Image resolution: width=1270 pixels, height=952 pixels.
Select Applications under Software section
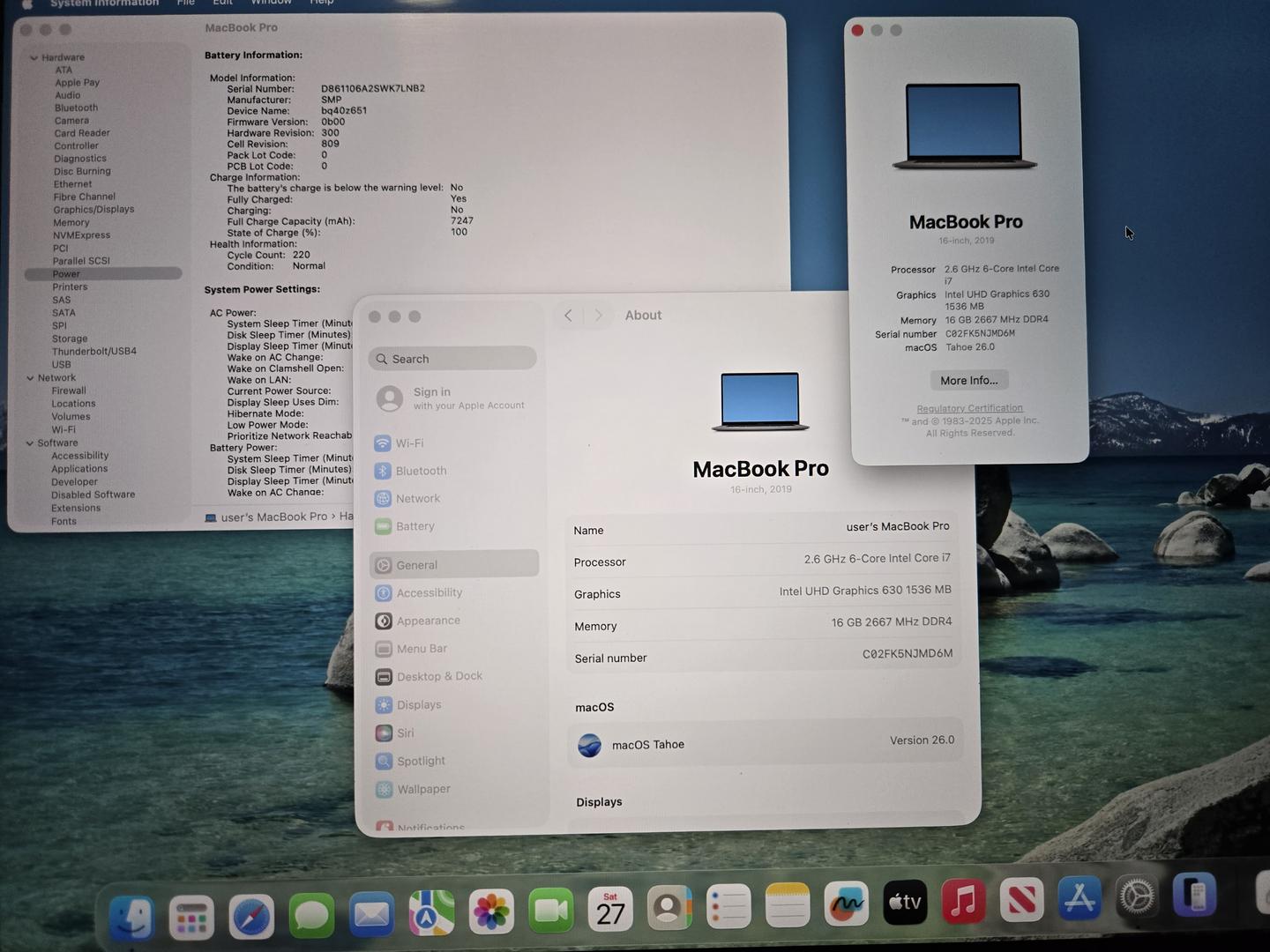coord(79,469)
